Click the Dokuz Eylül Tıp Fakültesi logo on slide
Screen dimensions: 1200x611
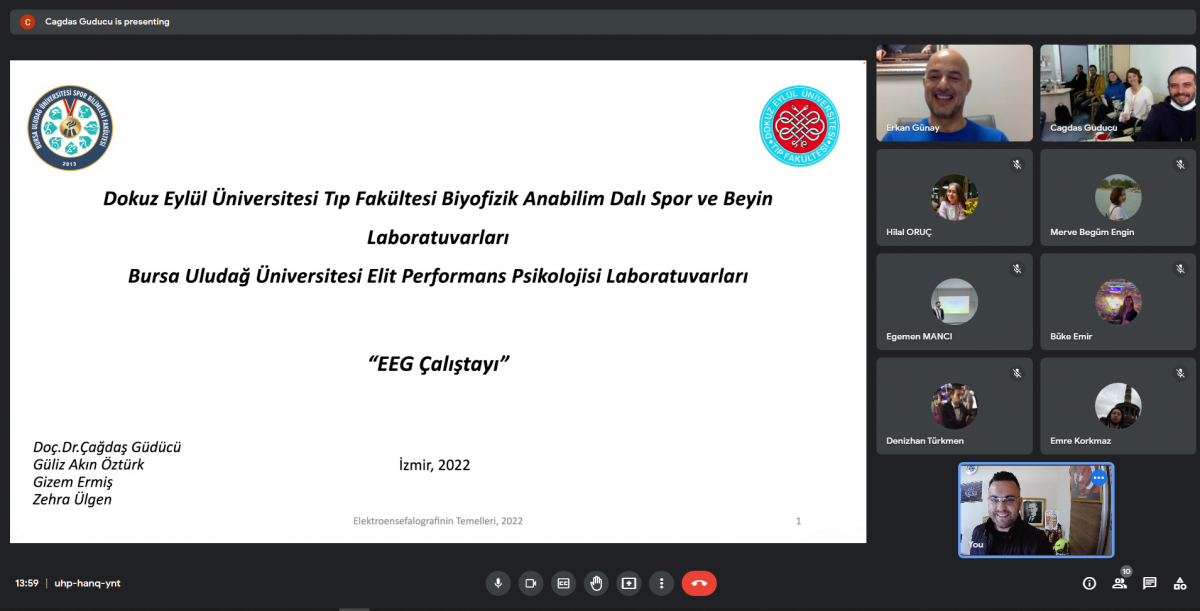click(x=799, y=126)
